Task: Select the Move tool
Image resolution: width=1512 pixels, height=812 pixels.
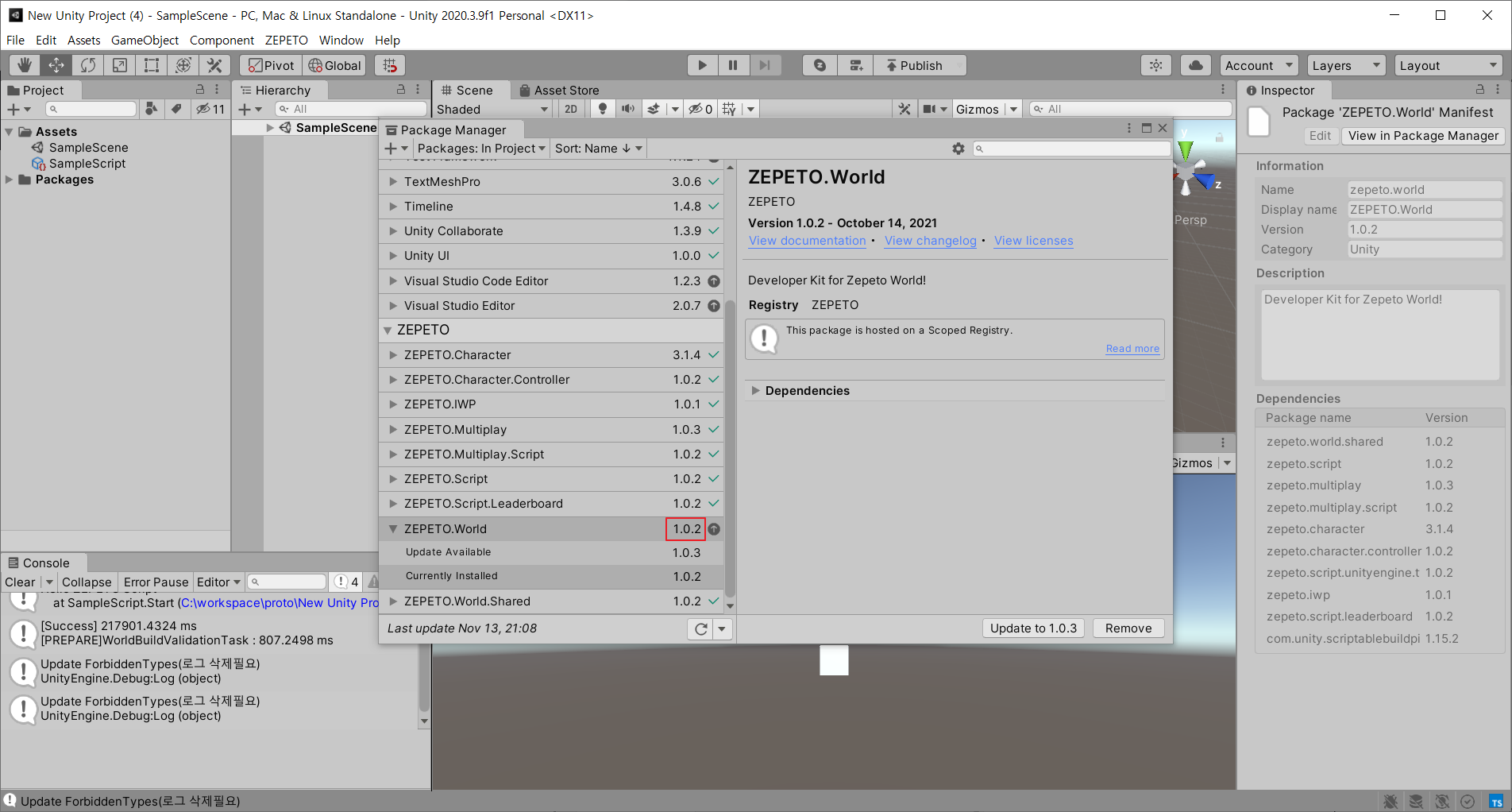Action: click(56, 65)
